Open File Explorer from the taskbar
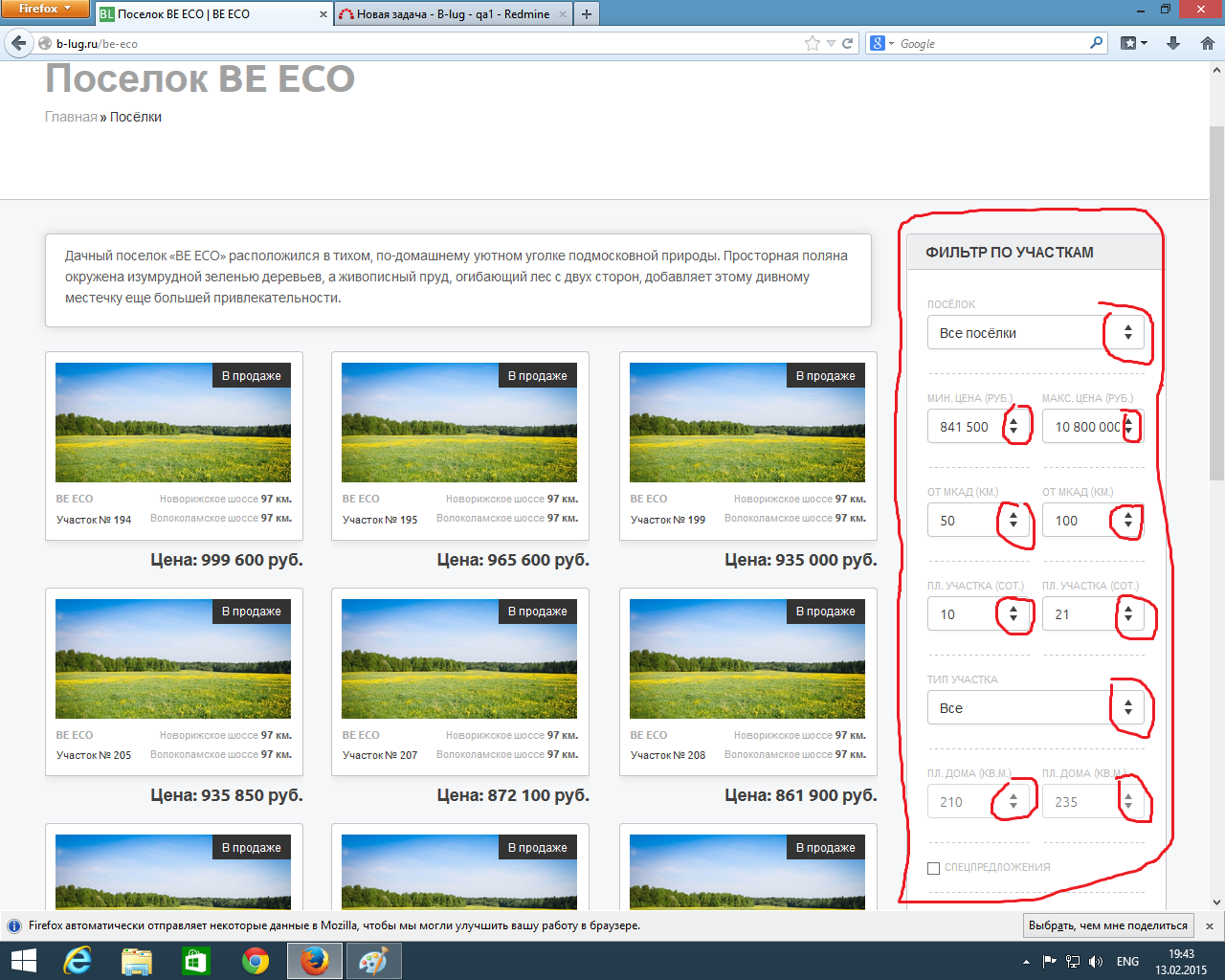Screen dimensions: 1225x980 pyautogui.click(x=137, y=961)
